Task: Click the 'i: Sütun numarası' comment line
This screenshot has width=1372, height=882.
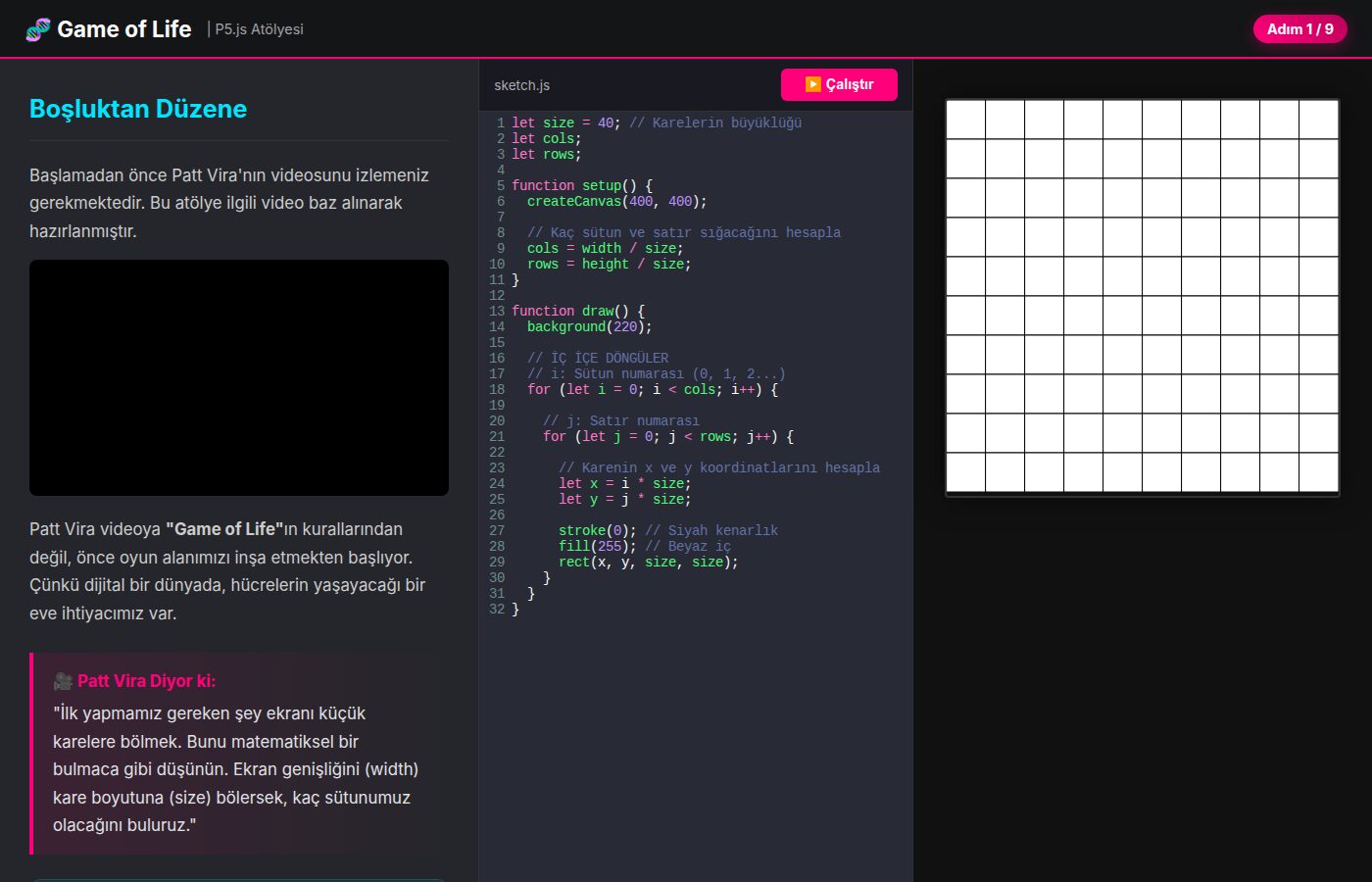Action: [657, 373]
